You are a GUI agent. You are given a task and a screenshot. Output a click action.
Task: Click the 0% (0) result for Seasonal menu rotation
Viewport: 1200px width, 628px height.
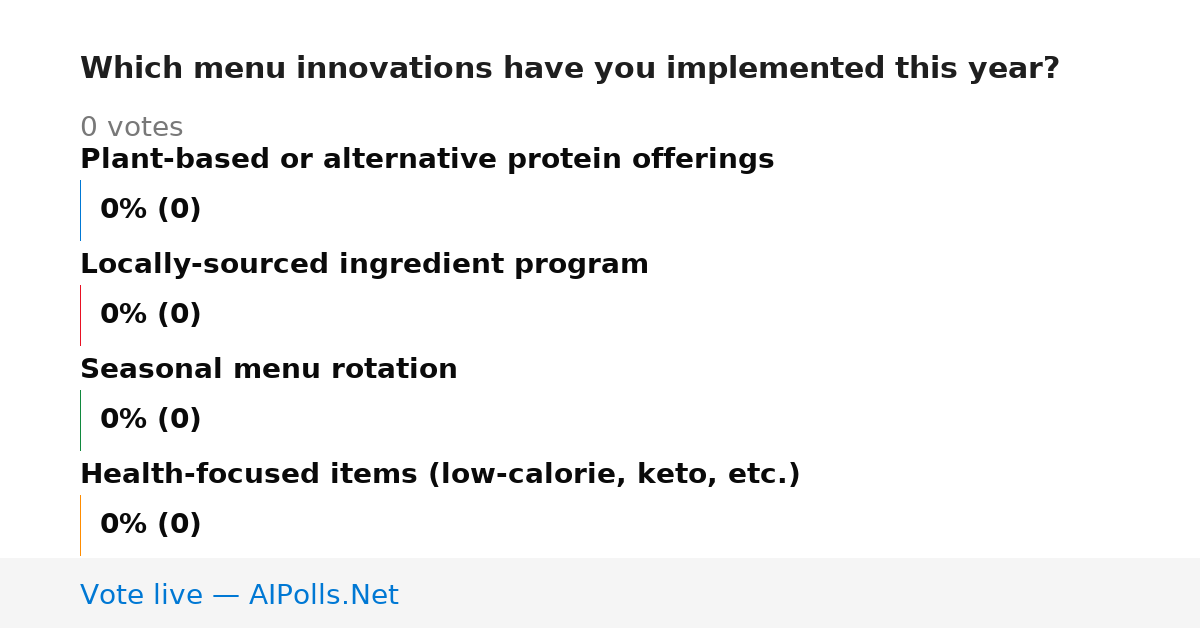150,420
